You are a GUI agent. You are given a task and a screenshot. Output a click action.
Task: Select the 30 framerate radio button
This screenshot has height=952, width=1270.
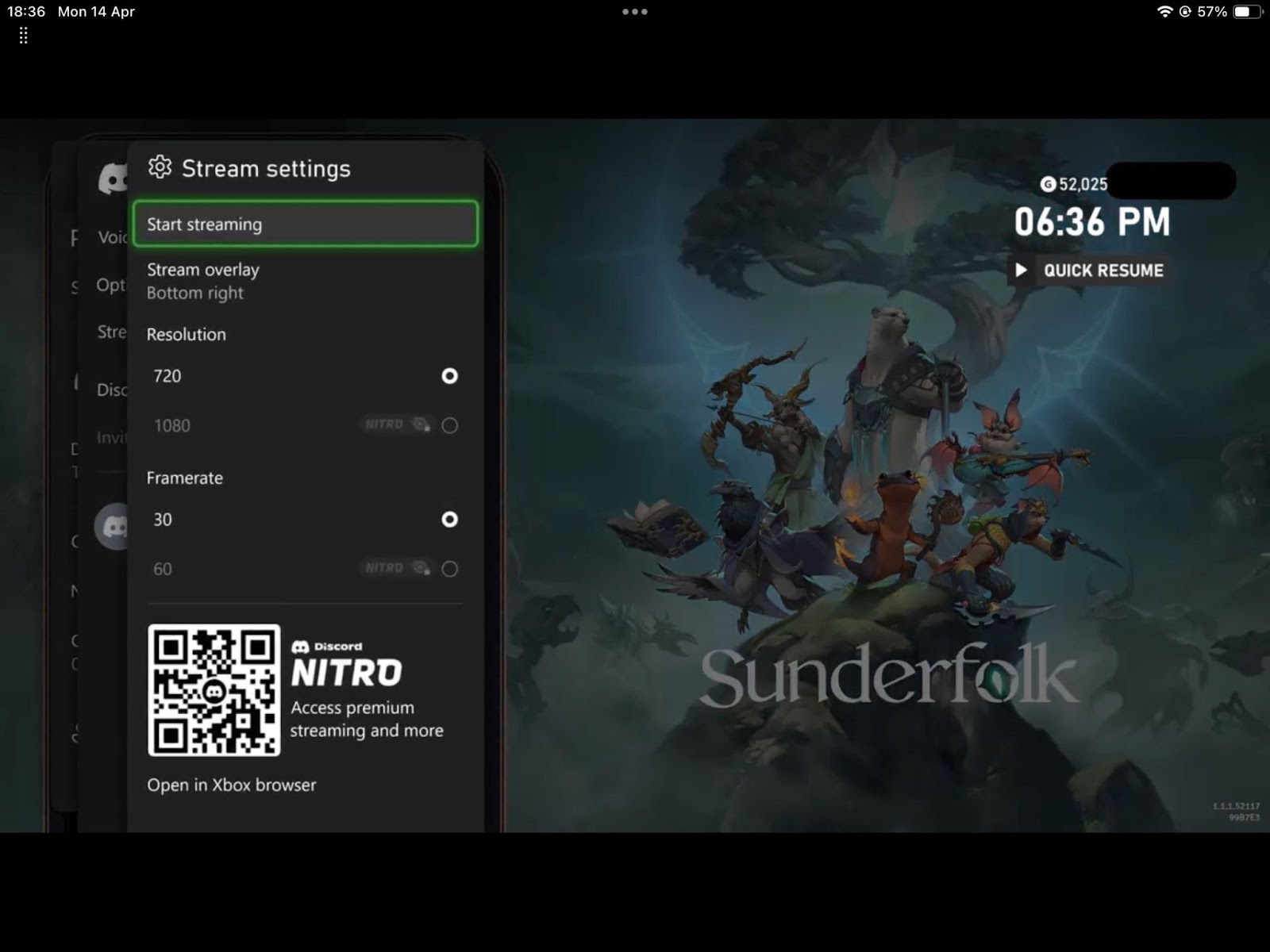tap(449, 520)
